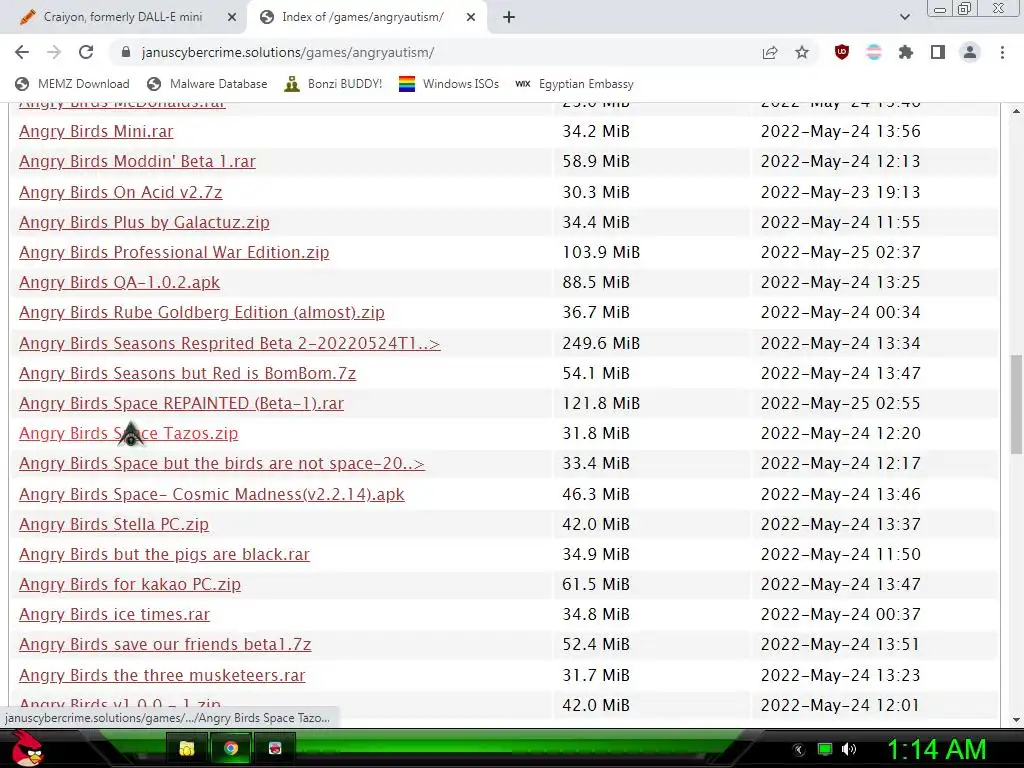Download Angry Birds Plus by Galactuz.zip

point(144,222)
